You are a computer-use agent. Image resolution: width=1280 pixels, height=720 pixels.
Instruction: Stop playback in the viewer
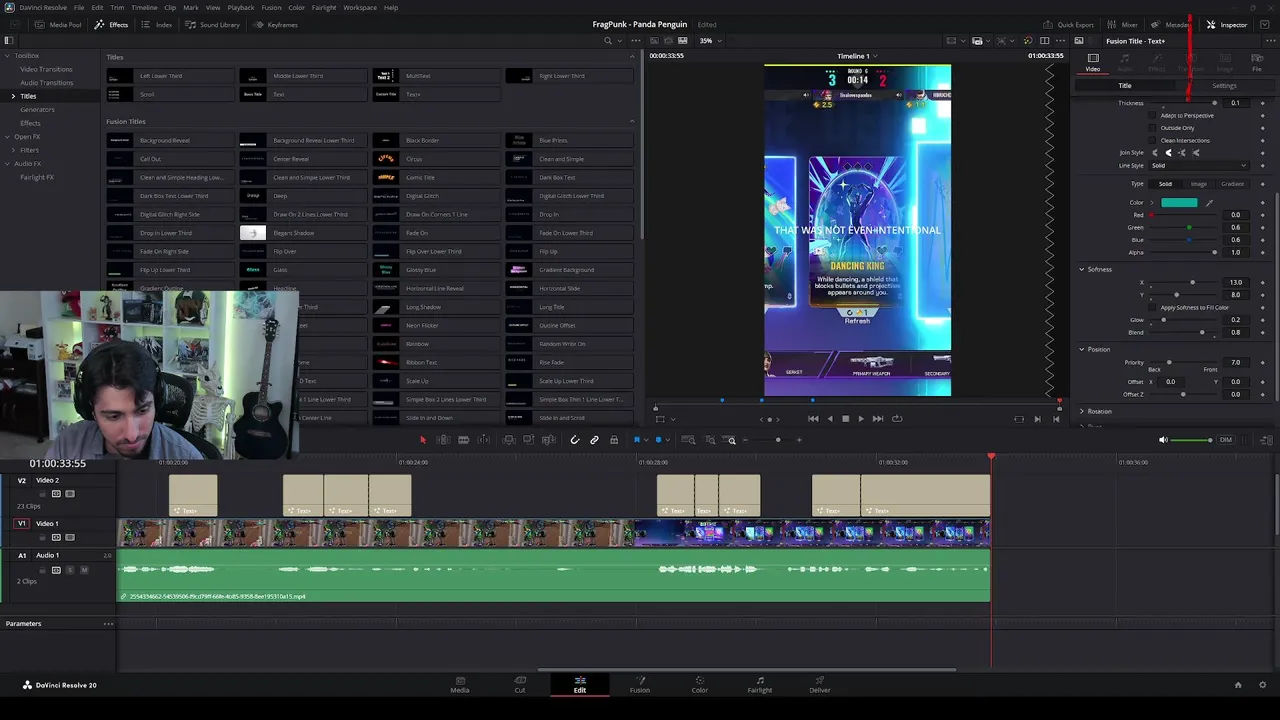tap(845, 419)
